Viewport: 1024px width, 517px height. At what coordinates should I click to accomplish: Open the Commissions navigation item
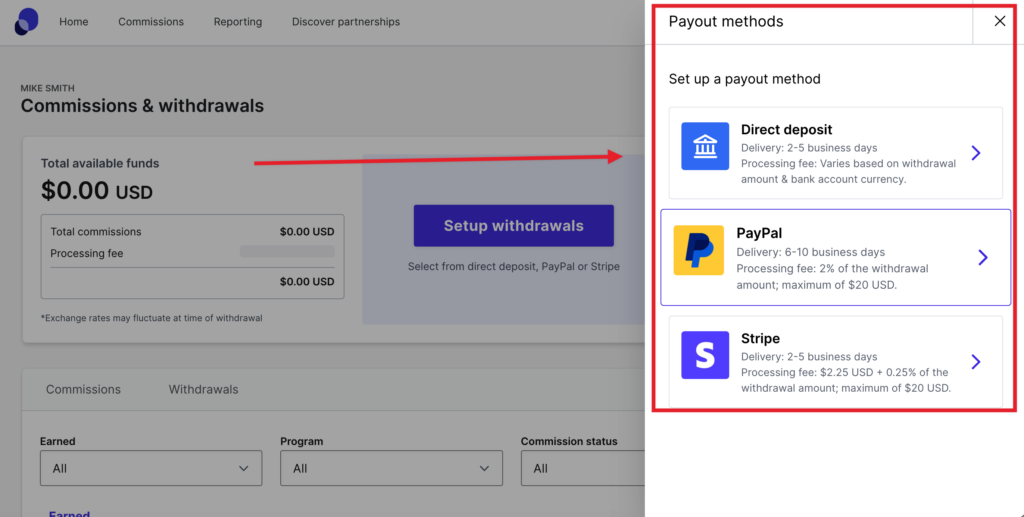151,22
